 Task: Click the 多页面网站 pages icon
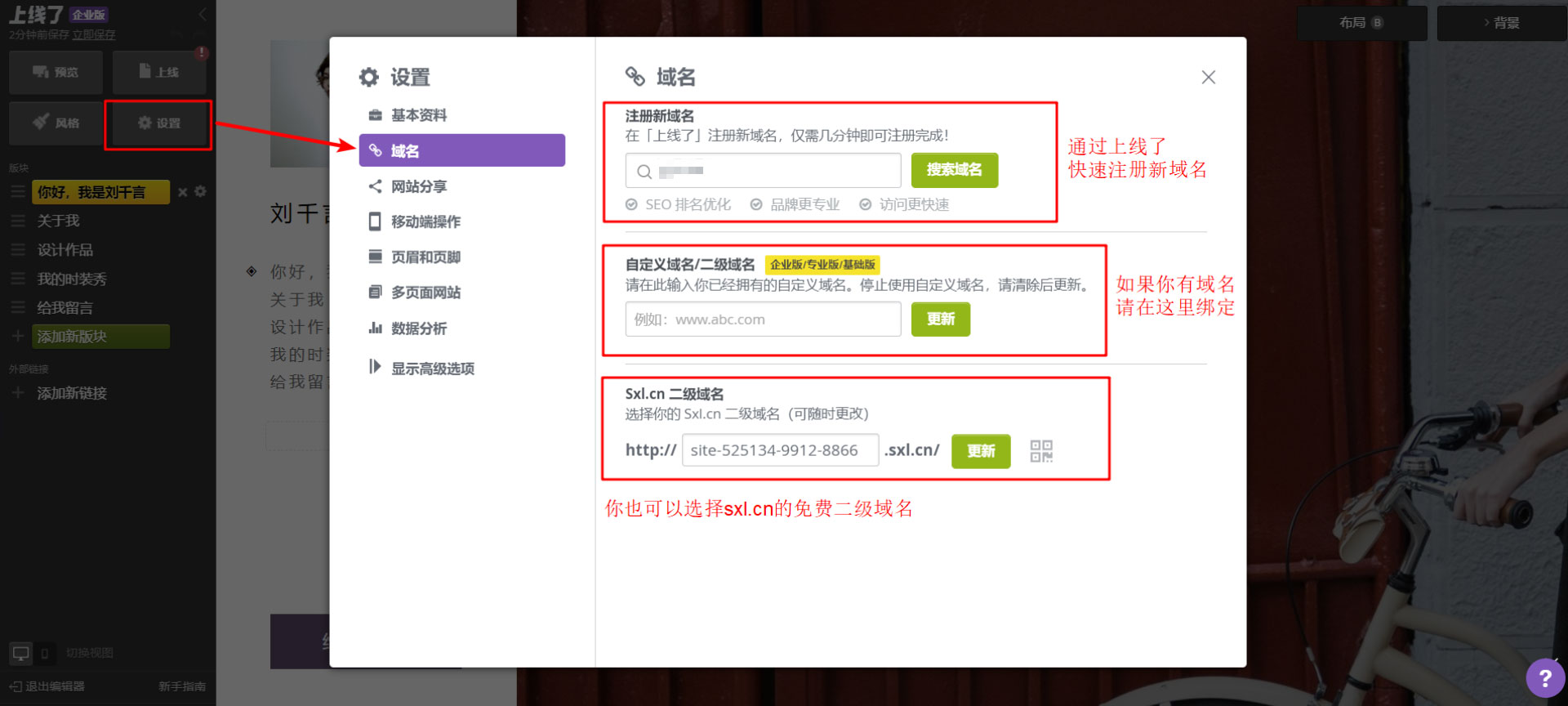pyautogui.click(x=375, y=292)
